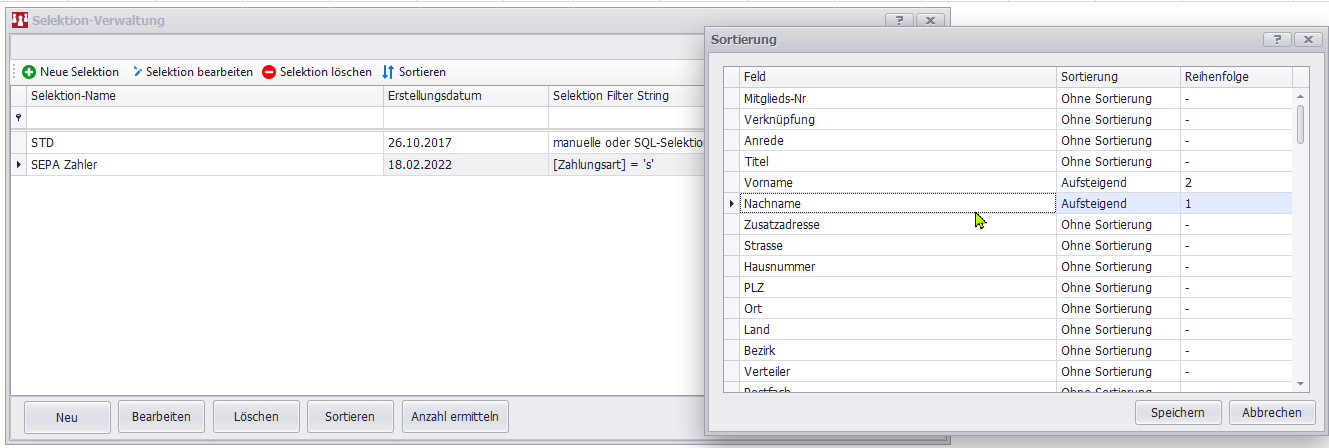
Task: Click the filter row pin icon
Action: click(x=18, y=118)
